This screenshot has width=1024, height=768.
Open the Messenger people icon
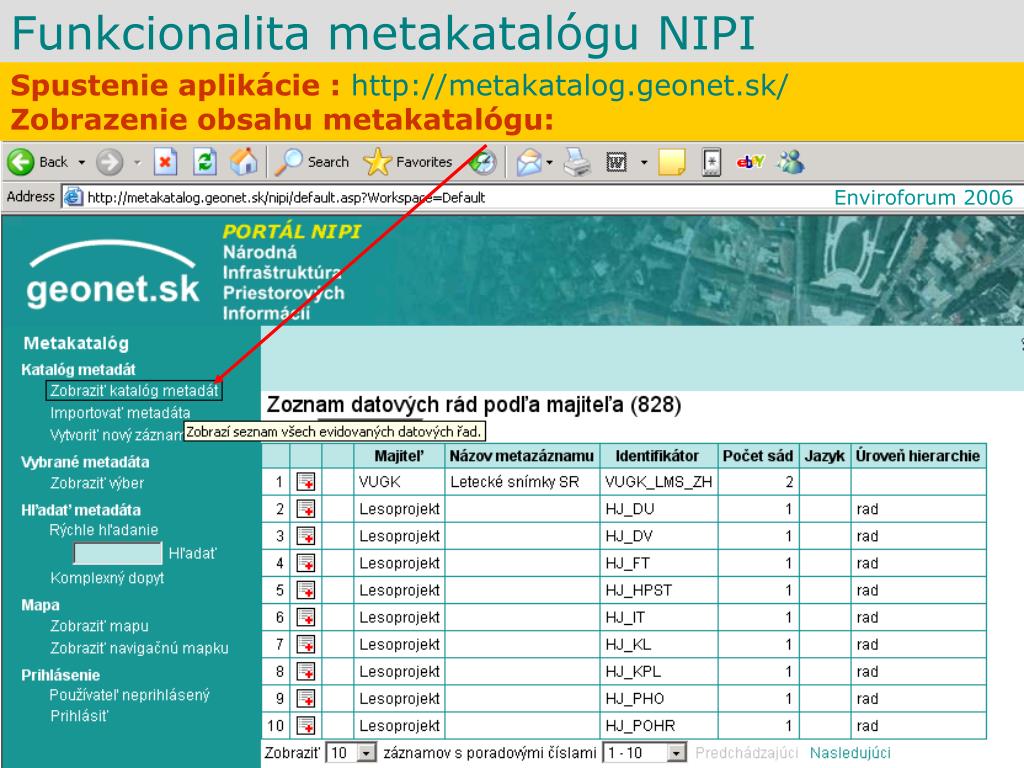(790, 162)
